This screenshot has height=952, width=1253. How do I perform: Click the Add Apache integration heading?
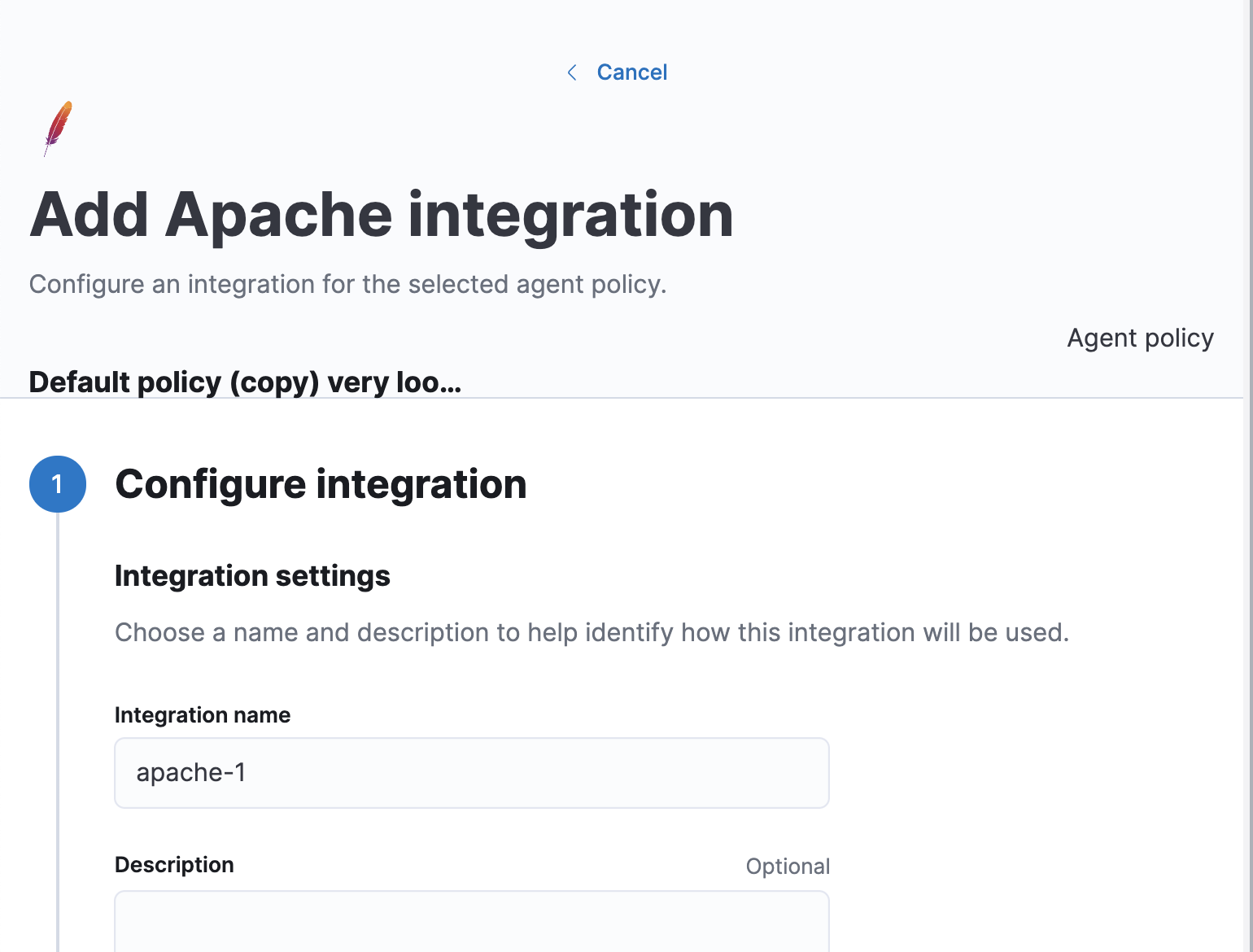(x=382, y=215)
